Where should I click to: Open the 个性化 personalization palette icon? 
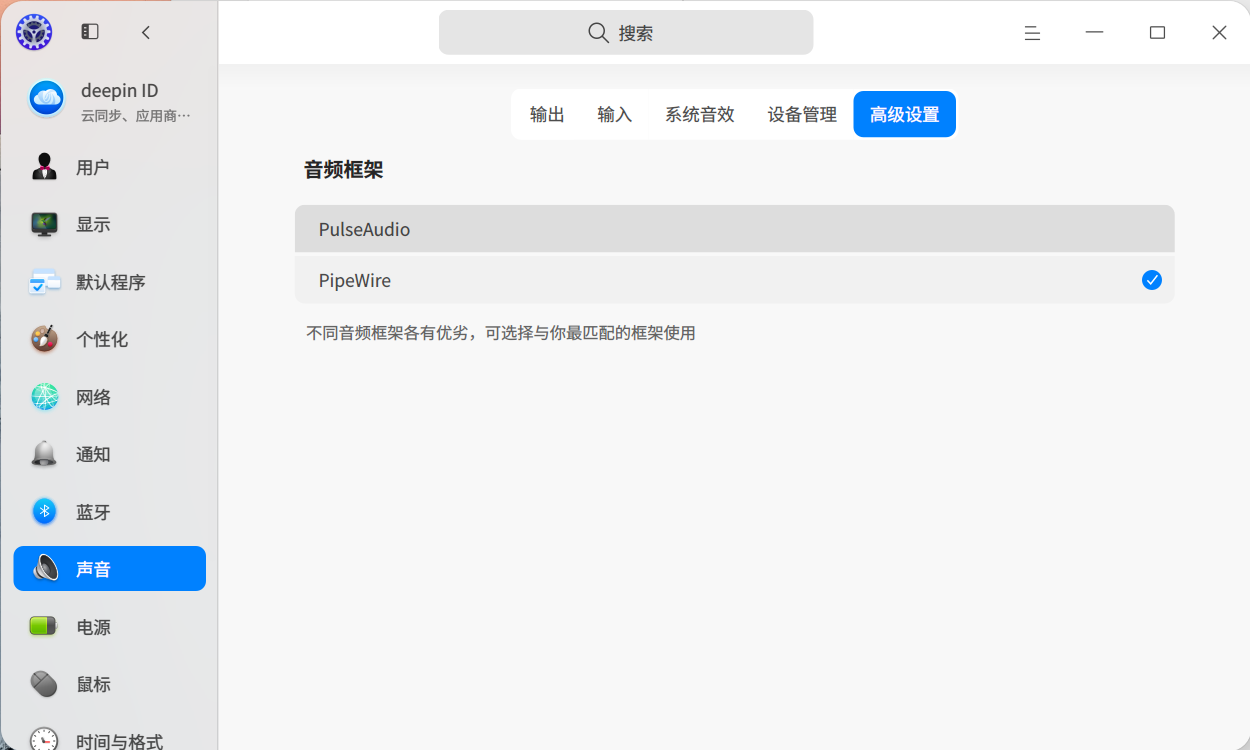[x=44, y=339]
